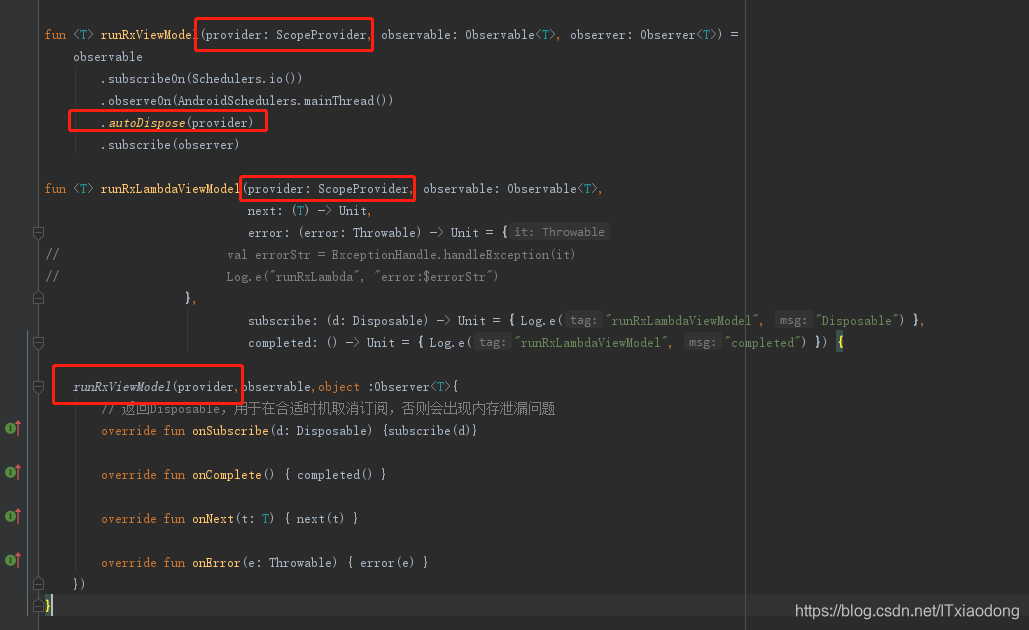
Task: Collapse the file-end closing brace fold marker
Action: coord(38,604)
